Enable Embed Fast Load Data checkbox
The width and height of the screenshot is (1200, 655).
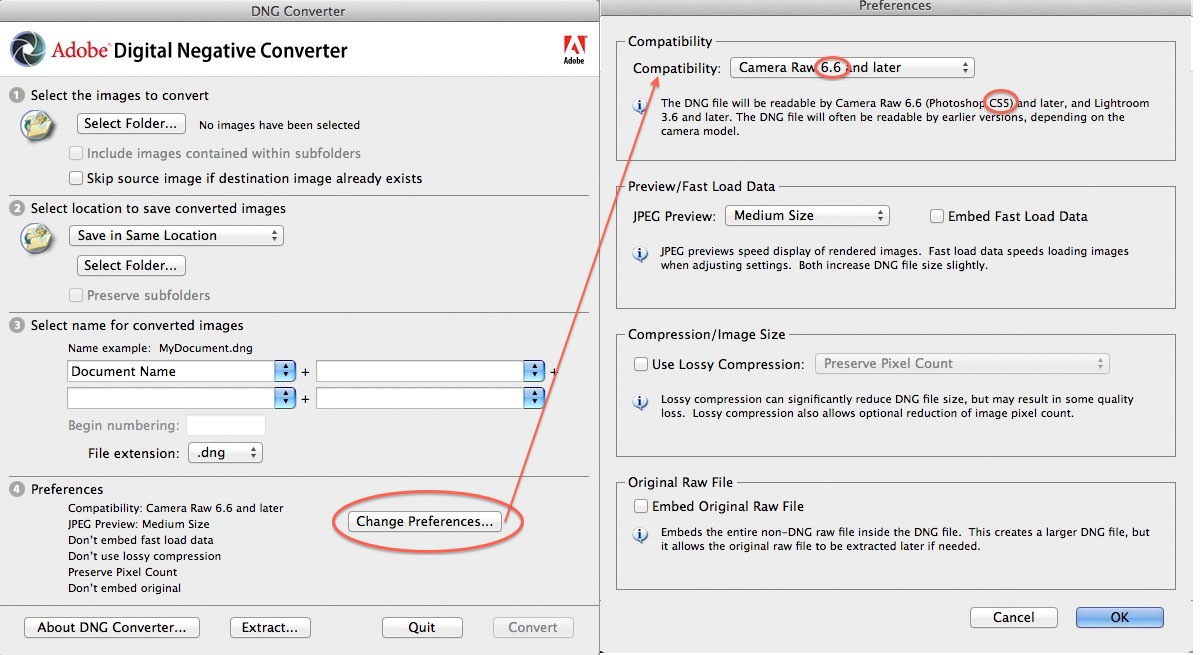pyautogui.click(x=937, y=216)
